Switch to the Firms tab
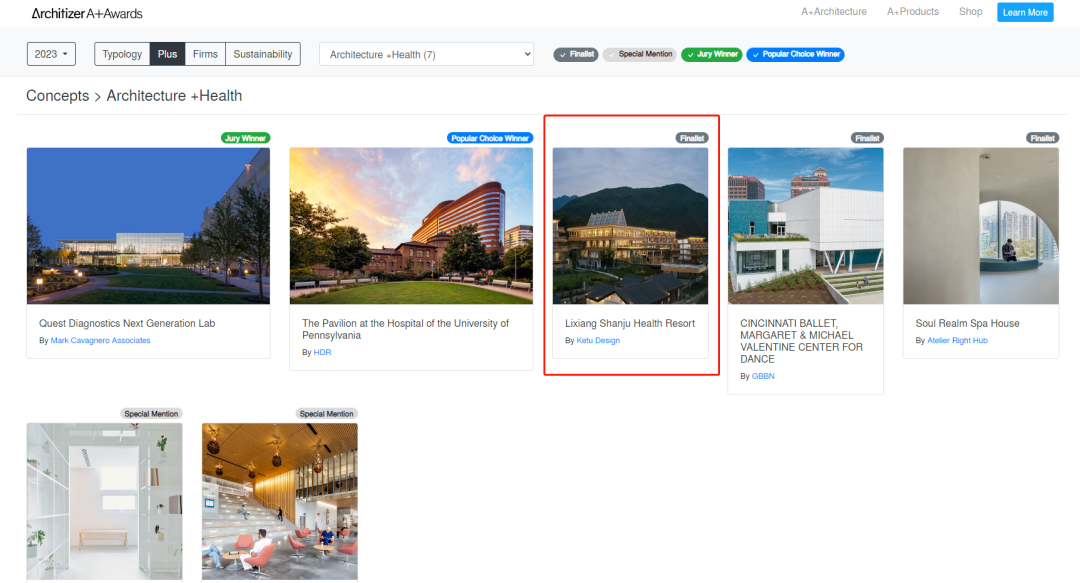This screenshot has height=583, width=1080. point(205,54)
